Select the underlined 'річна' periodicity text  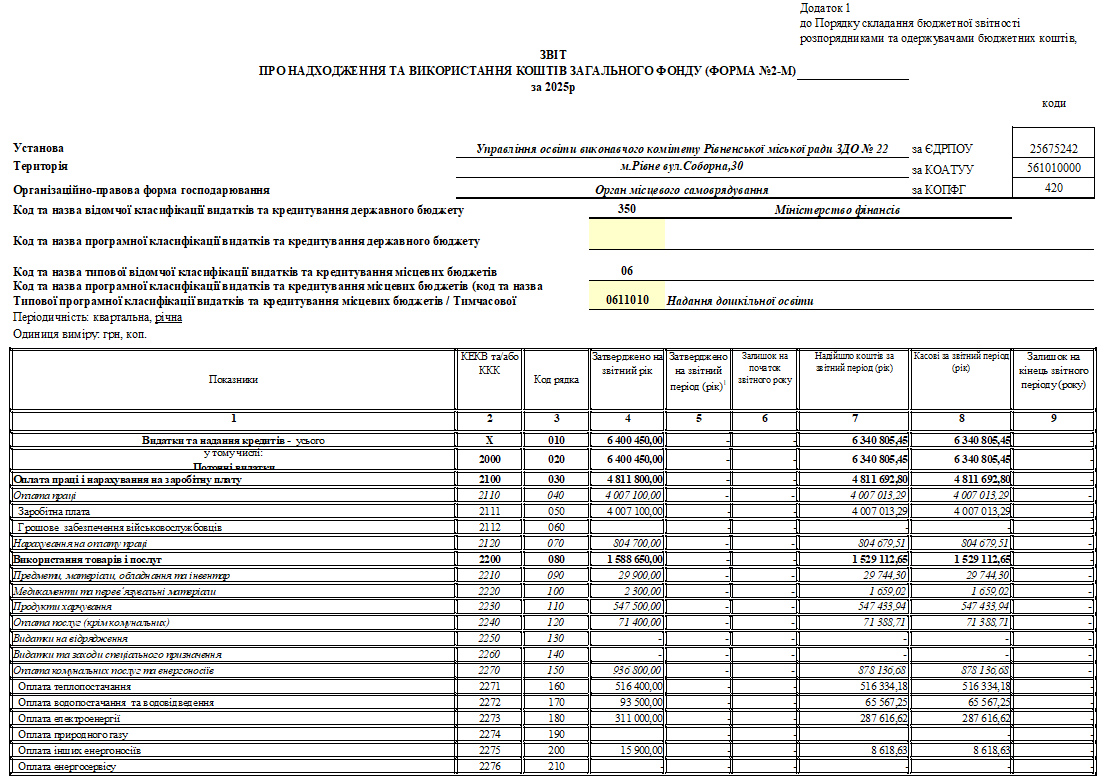[x=168, y=317]
